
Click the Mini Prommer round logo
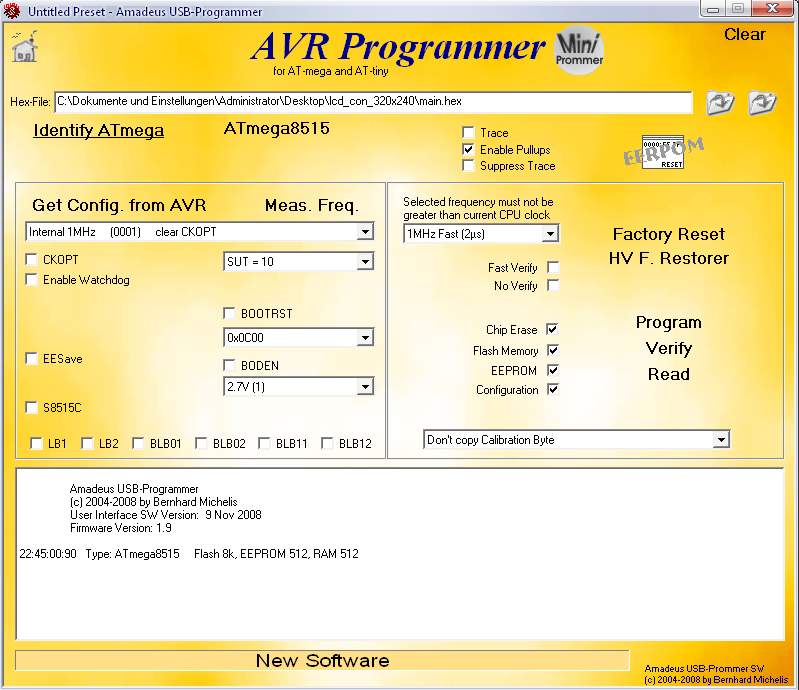click(x=579, y=50)
